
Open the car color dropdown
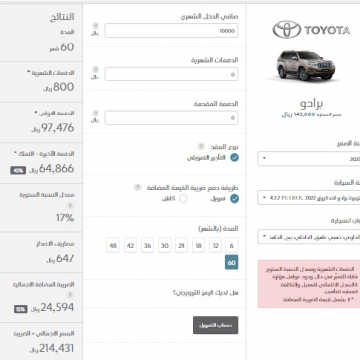[x=309, y=237]
